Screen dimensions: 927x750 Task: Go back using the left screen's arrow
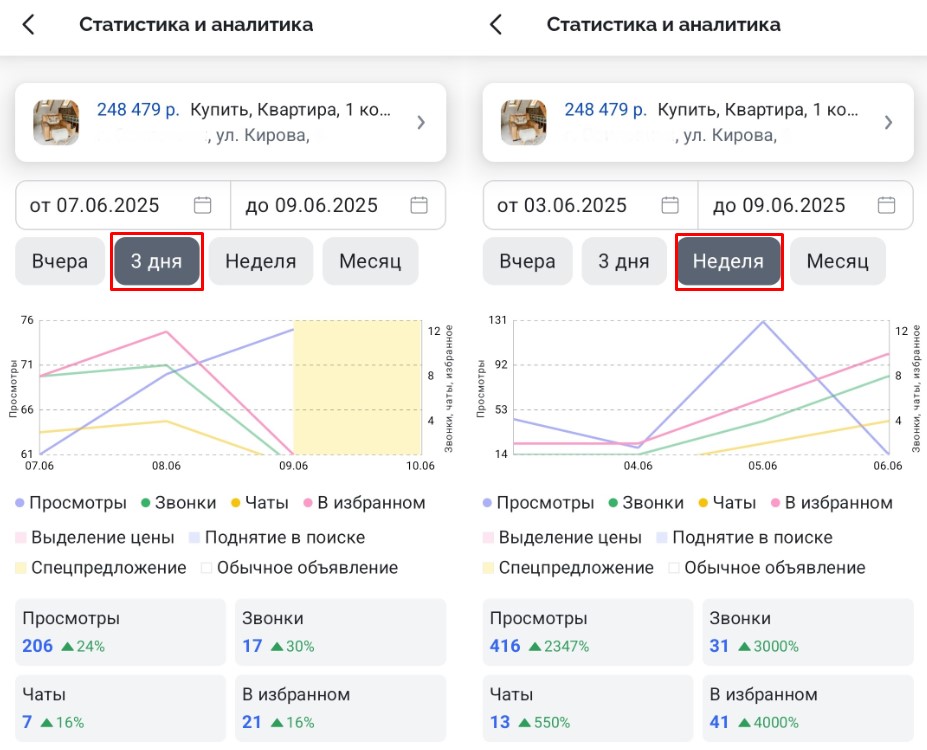28,25
